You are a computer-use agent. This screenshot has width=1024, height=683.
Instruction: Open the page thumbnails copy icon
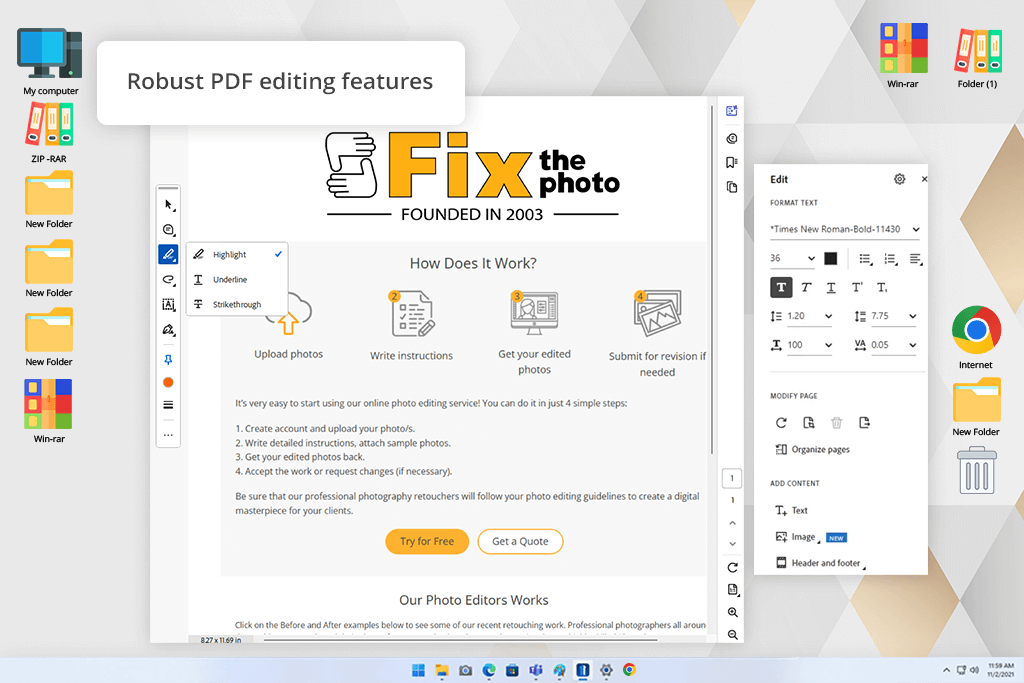click(732, 187)
